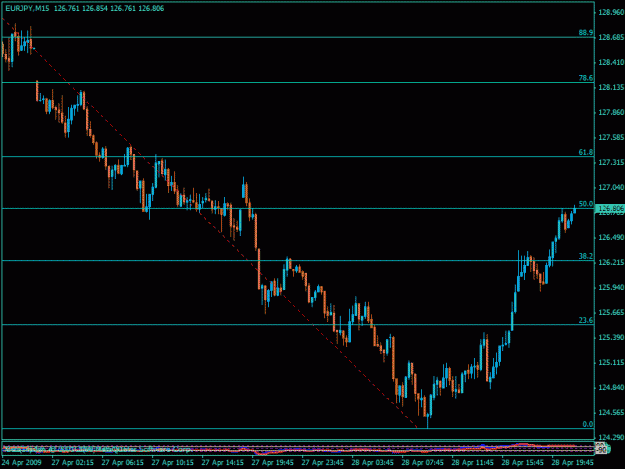
Task: Click the -90 indicator scale value
Action: tap(601, 450)
